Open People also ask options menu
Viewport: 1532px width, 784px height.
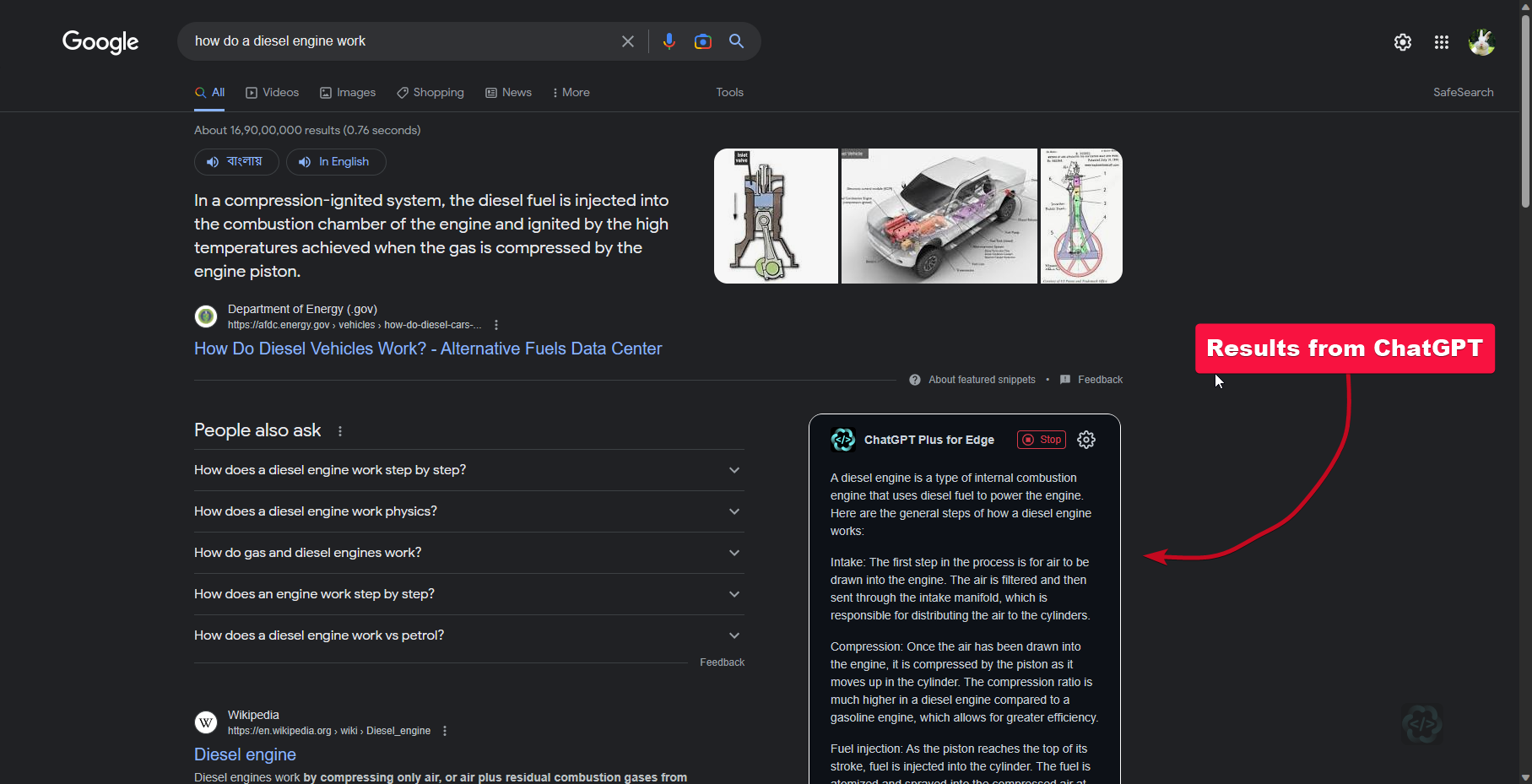[x=340, y=431]
